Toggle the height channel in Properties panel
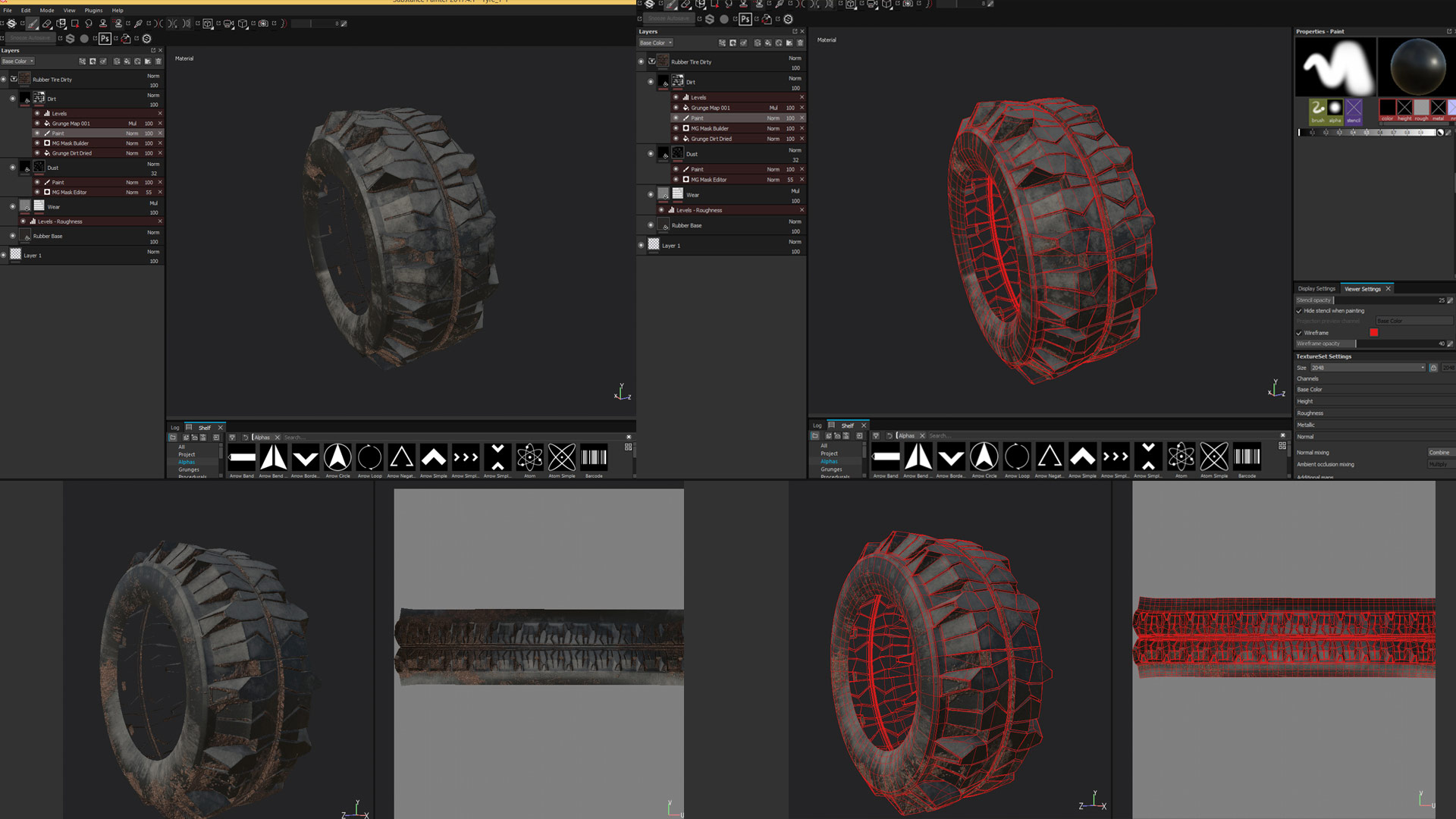1456x819 pixels. click(1404, 110)
